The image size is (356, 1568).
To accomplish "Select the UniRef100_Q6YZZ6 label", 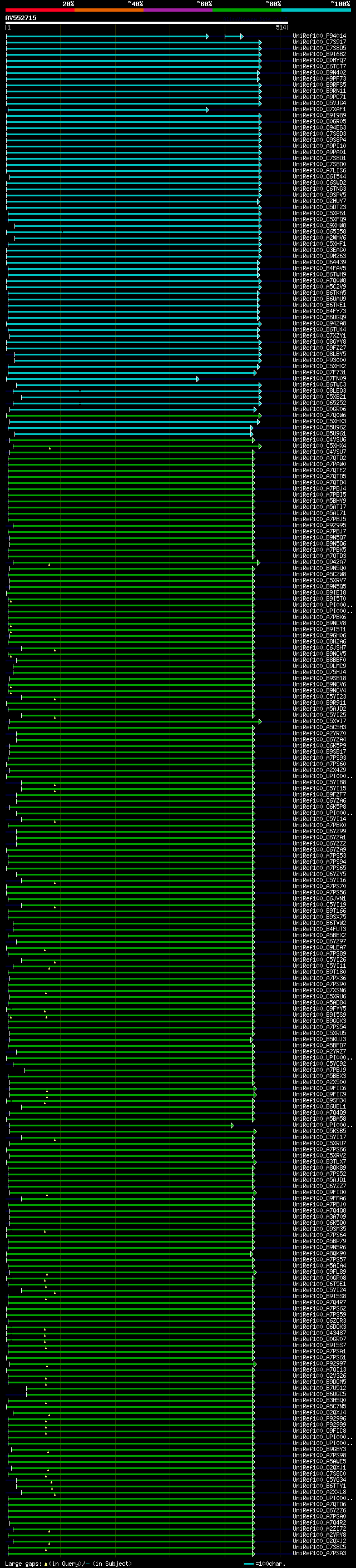I will click(x=319, y=1510).
